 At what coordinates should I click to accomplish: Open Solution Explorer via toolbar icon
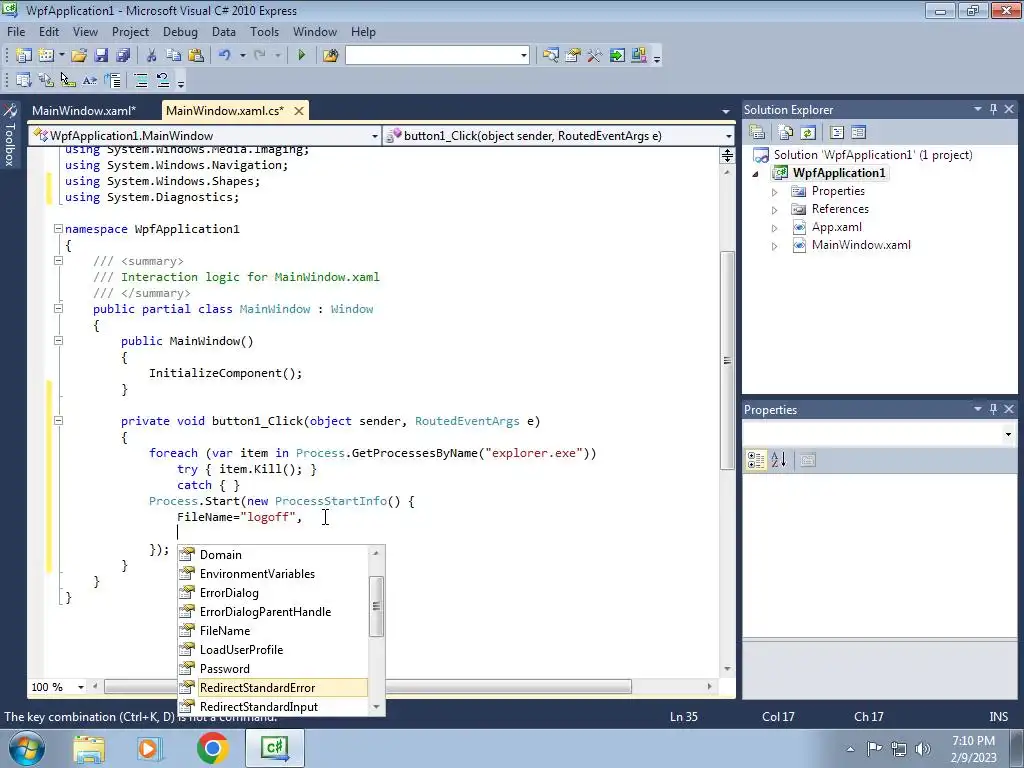551,56
